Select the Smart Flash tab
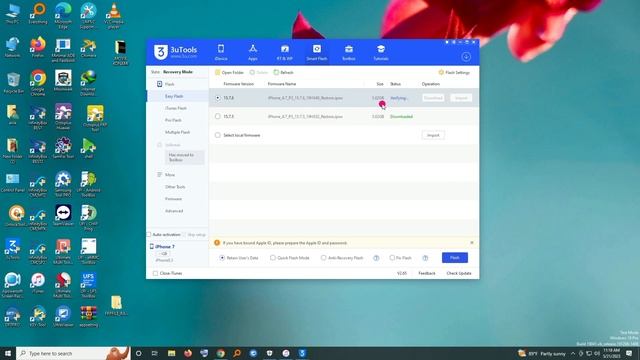640x360 pixels. coord(317,52)
